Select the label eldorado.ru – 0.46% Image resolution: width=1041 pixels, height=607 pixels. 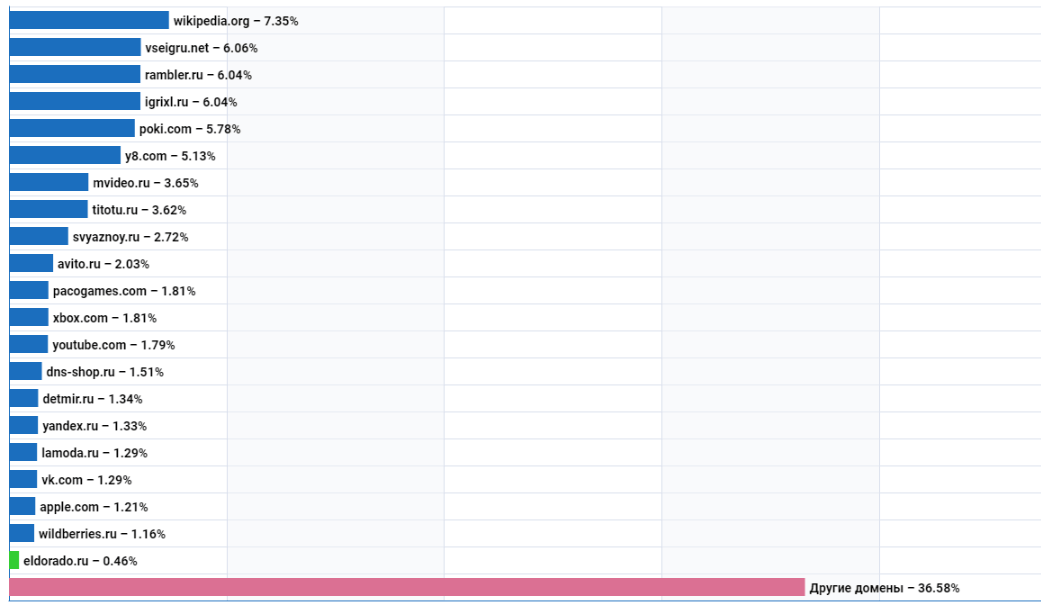pos(80,561)
